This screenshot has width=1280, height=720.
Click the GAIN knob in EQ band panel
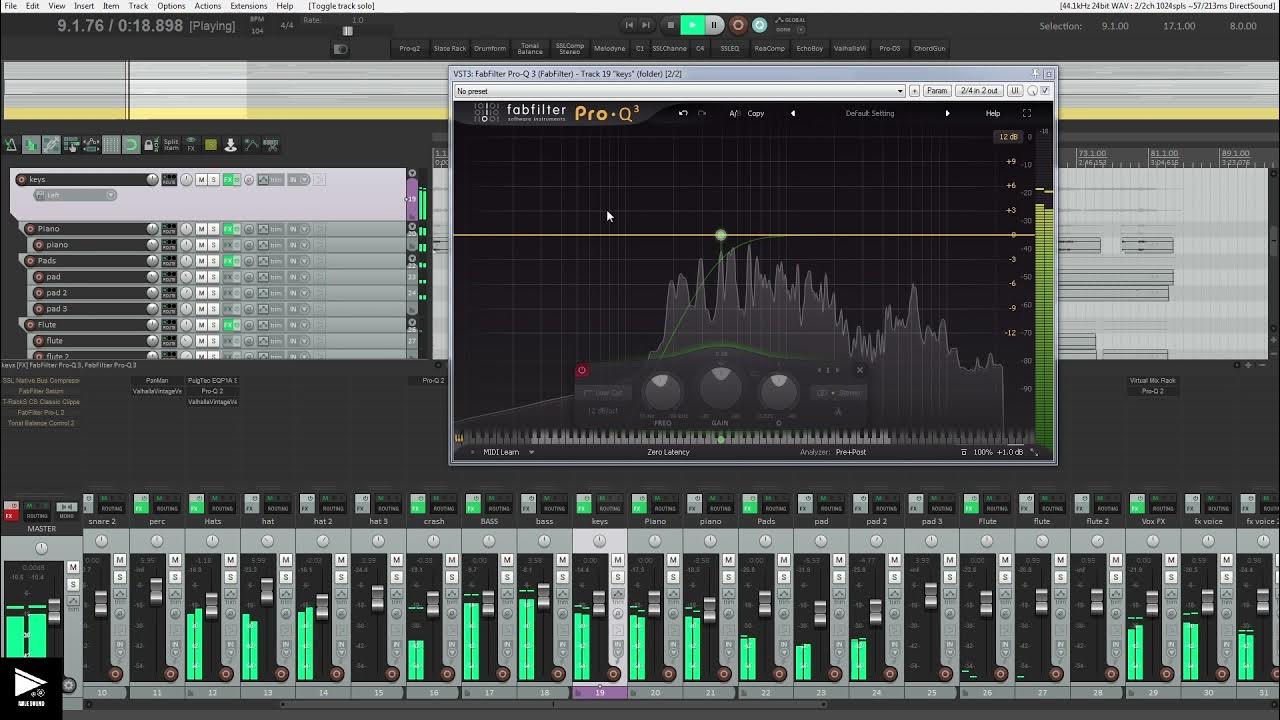point(720,388)
